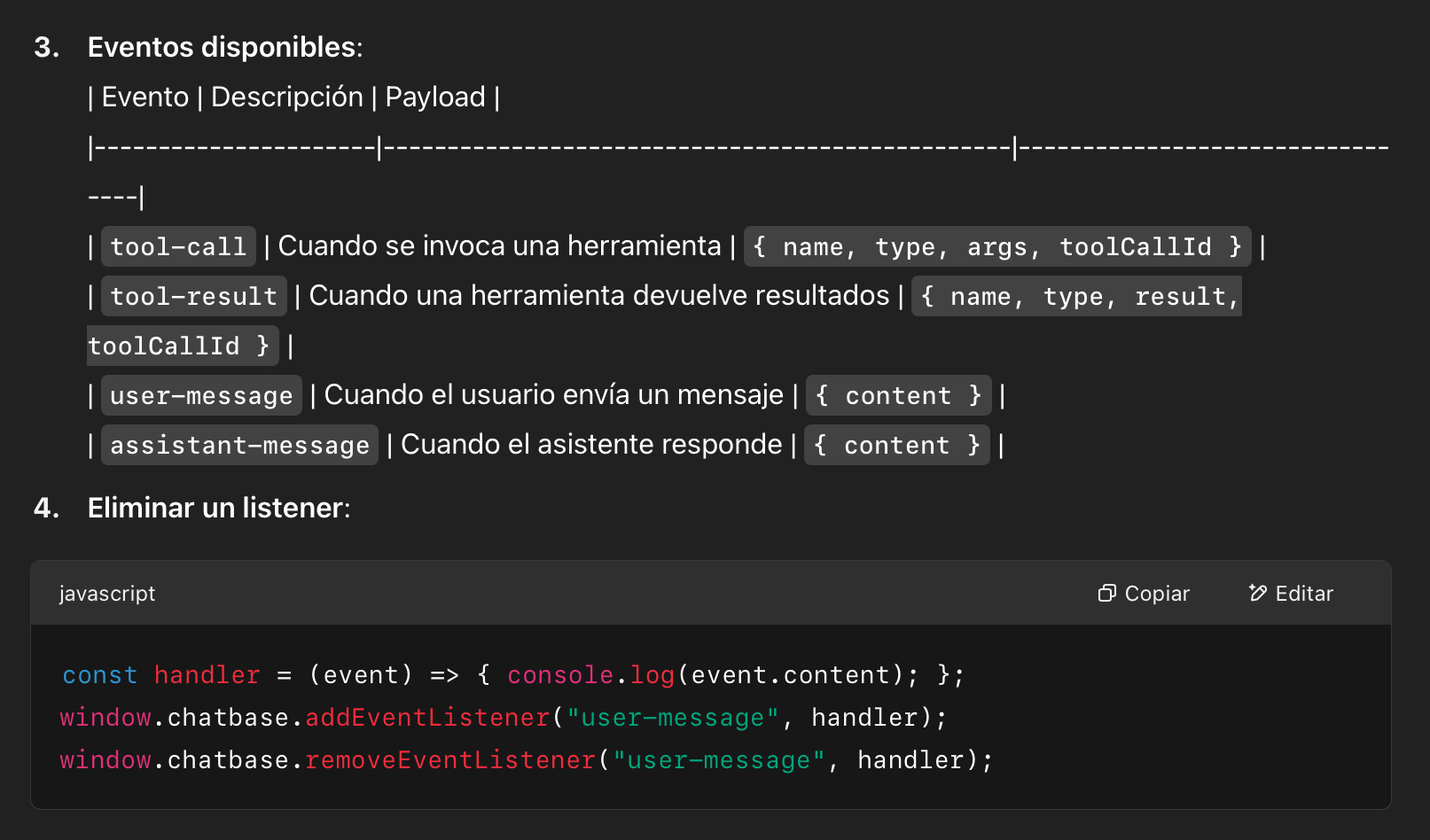1430x840 pixels.
Task: Click the Eventos disponibles heading
Action: [x=224, y=47]
